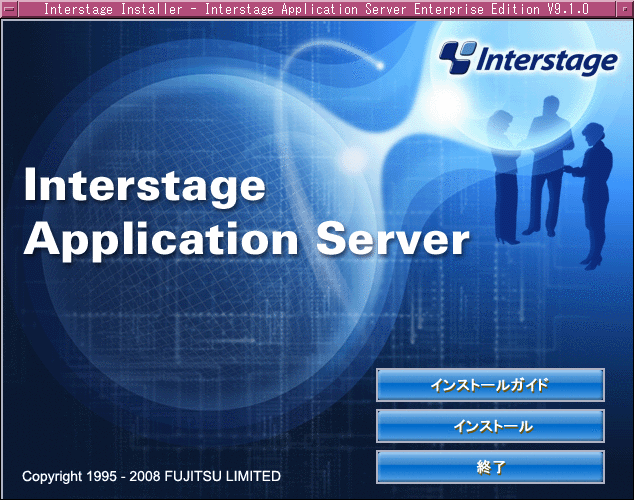Open the window menu in title bar

point(9,9)
